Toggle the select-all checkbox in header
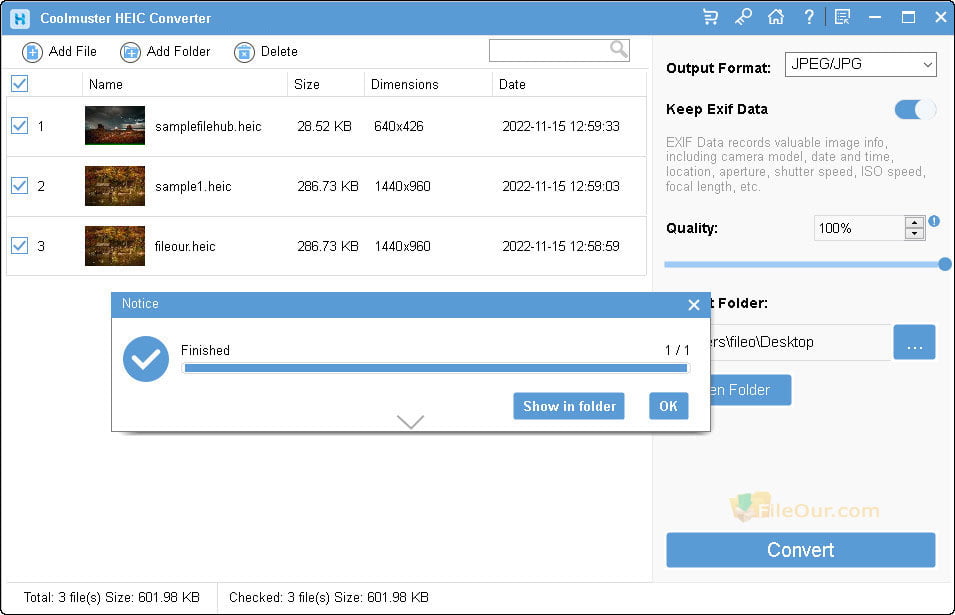 coord(19,83)
